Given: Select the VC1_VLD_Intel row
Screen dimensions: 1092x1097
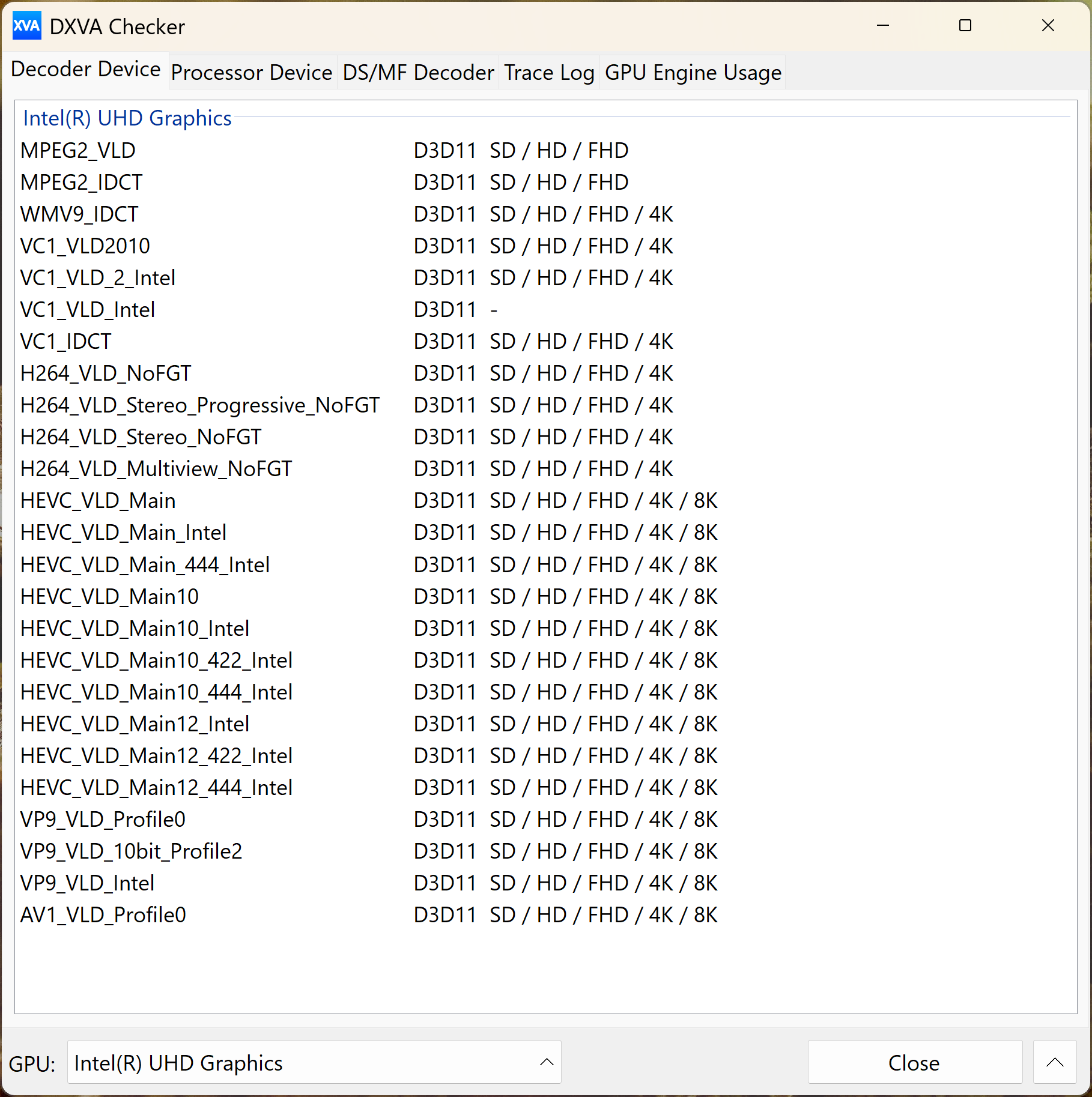Looking at the screenshot, I should coord(88,309).
